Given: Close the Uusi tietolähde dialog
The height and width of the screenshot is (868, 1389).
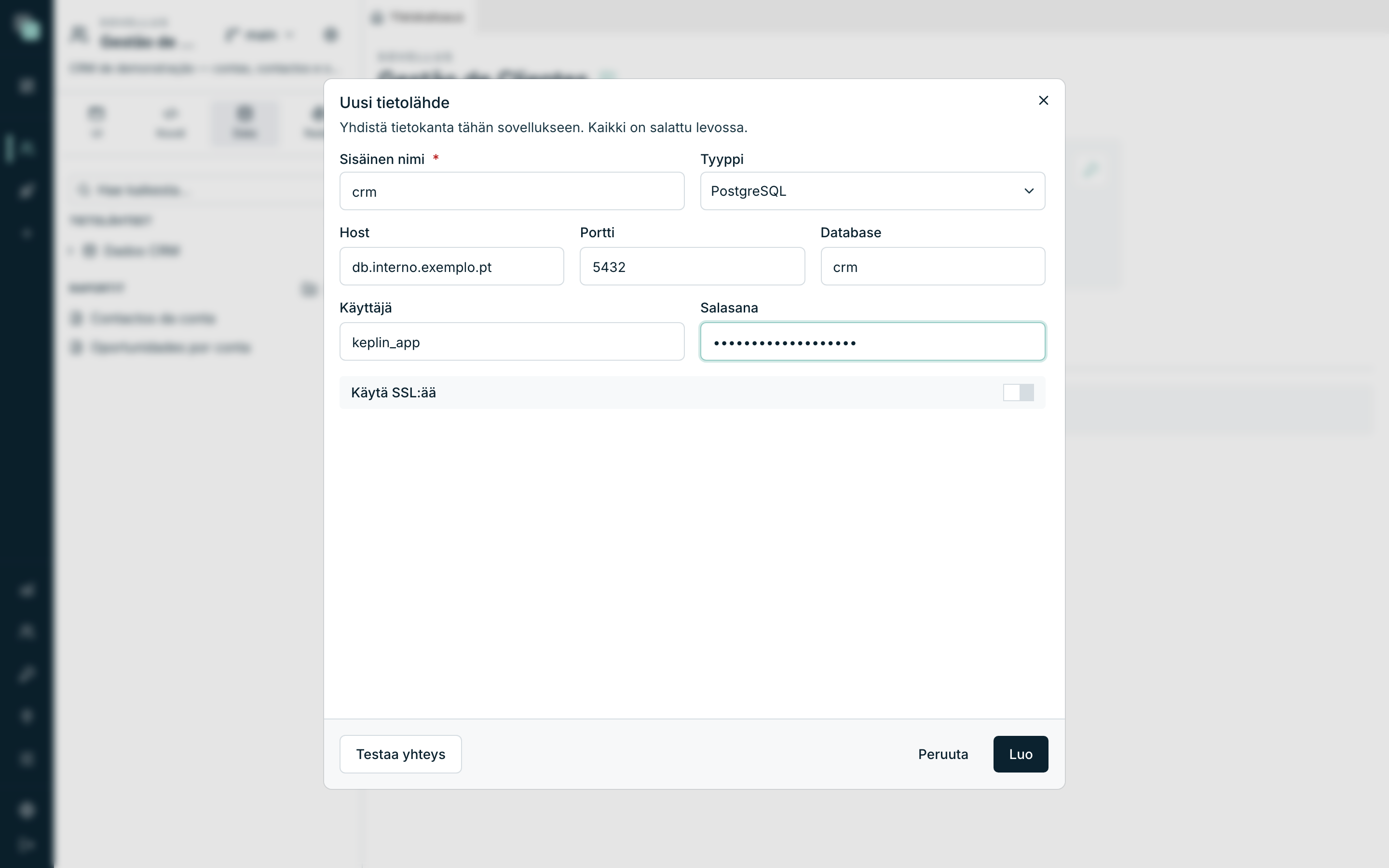Looking at the screenshot, I should [x=1044, y=100].
